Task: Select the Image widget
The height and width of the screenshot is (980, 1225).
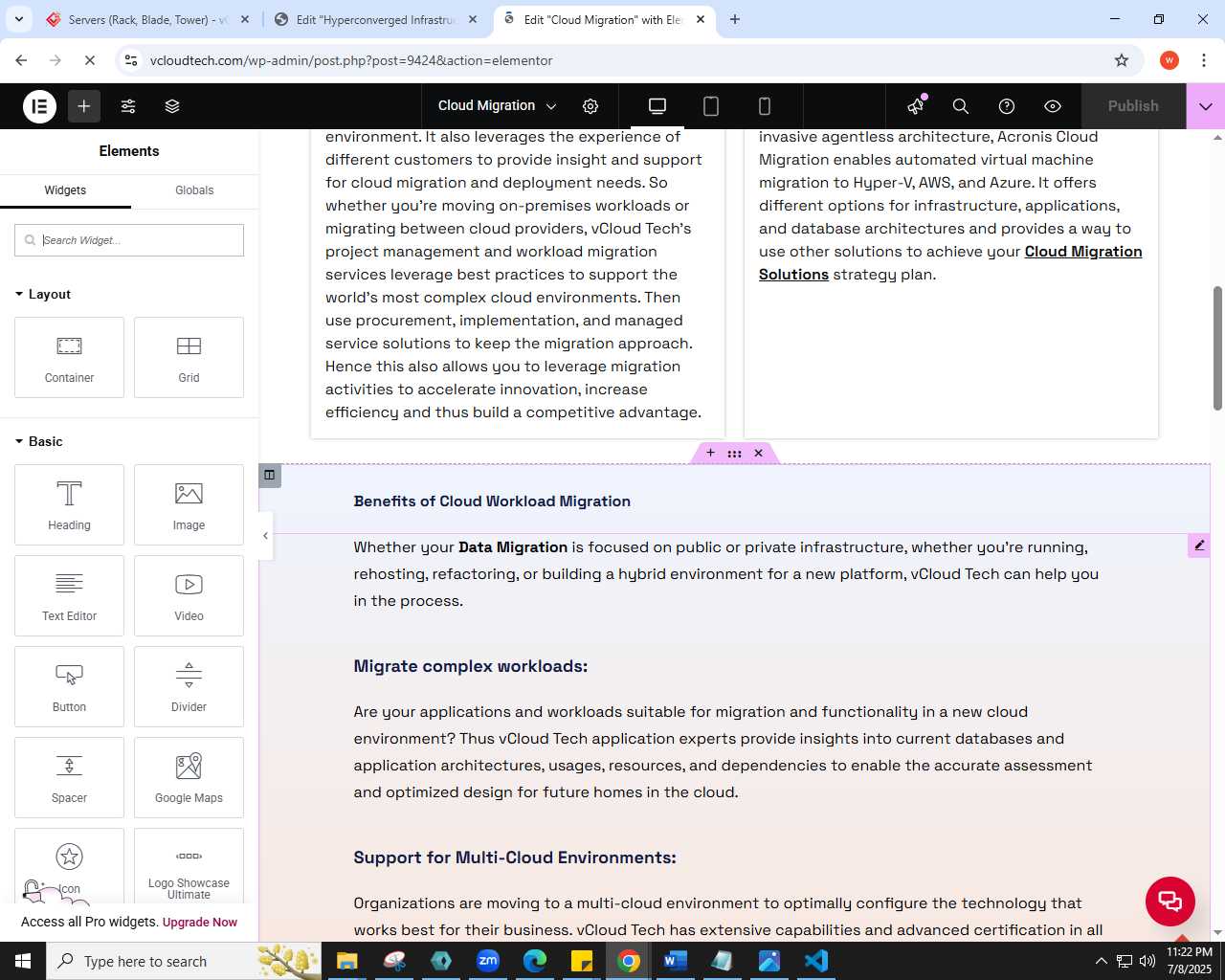Action: (189, 504)
